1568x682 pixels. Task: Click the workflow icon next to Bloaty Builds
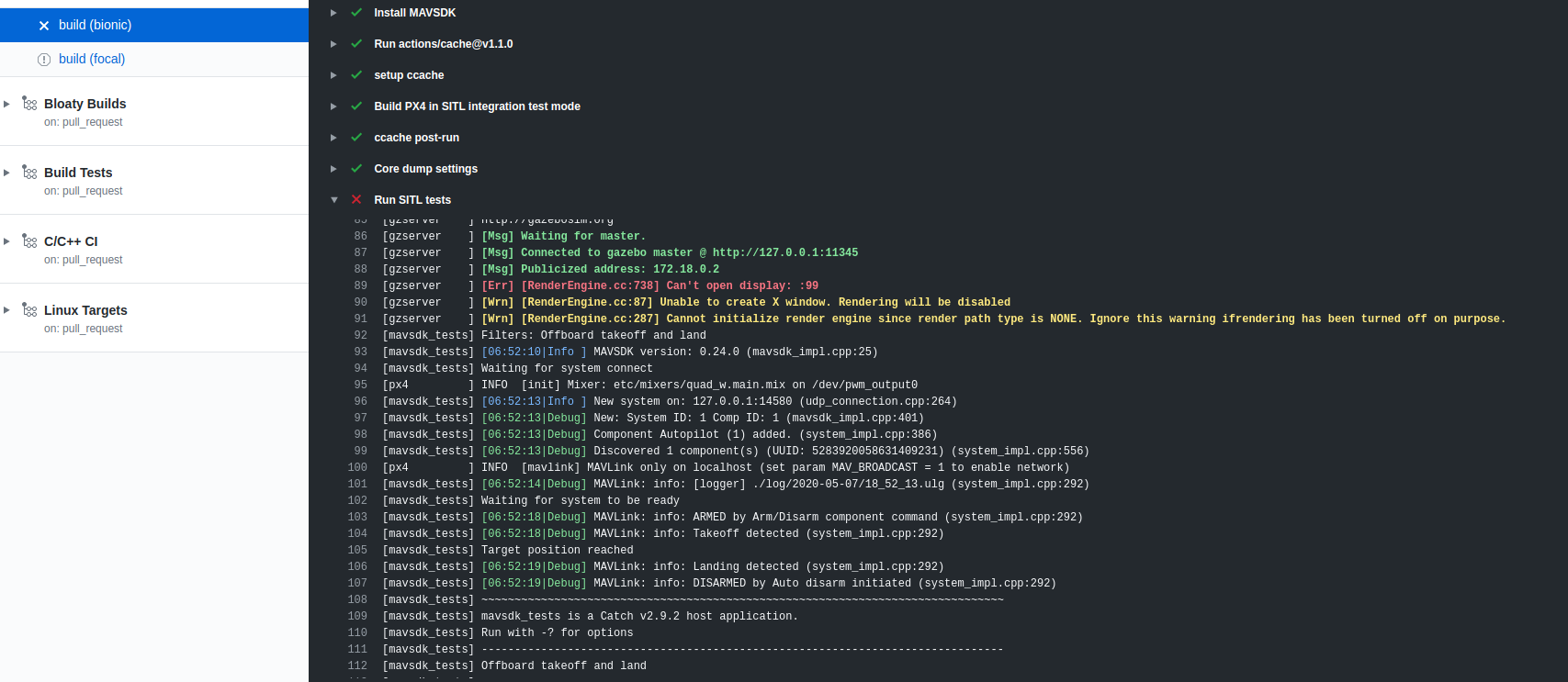29,104
